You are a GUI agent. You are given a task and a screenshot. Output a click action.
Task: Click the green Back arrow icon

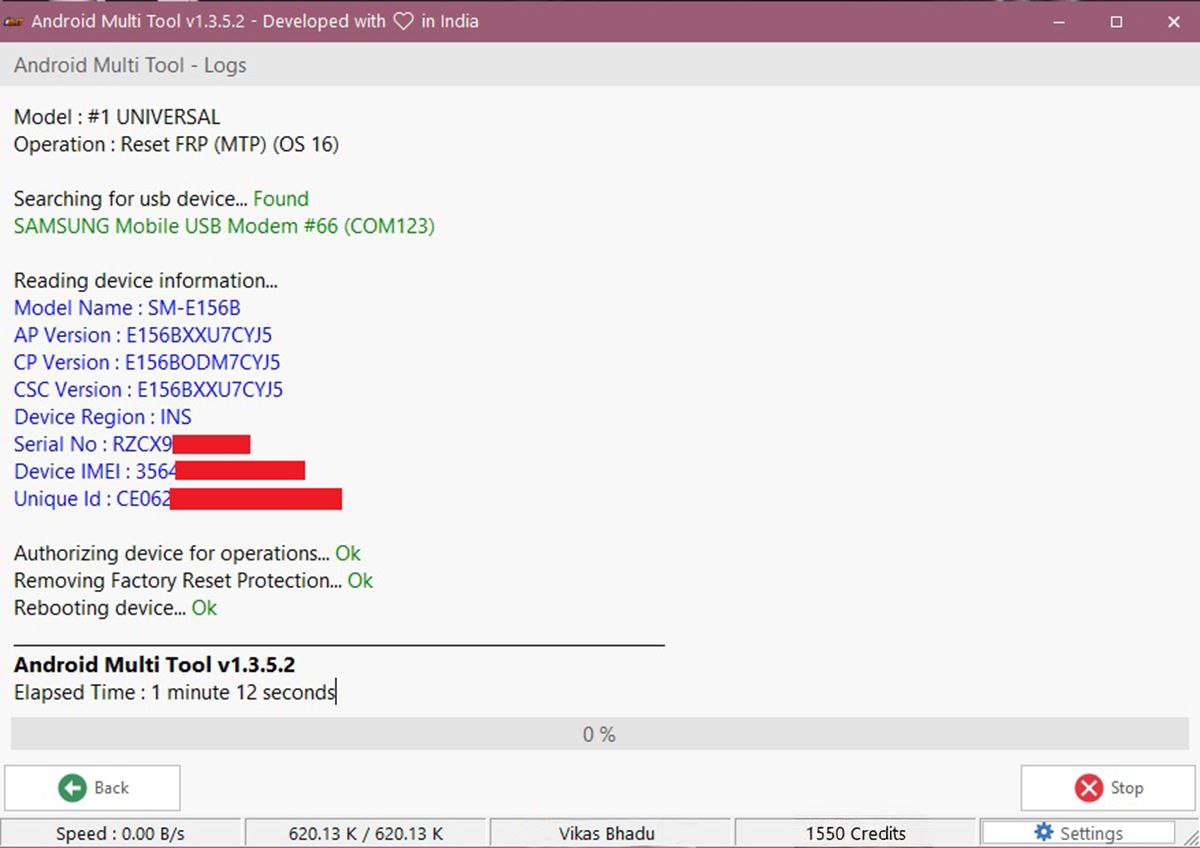(x=72, y=788)
